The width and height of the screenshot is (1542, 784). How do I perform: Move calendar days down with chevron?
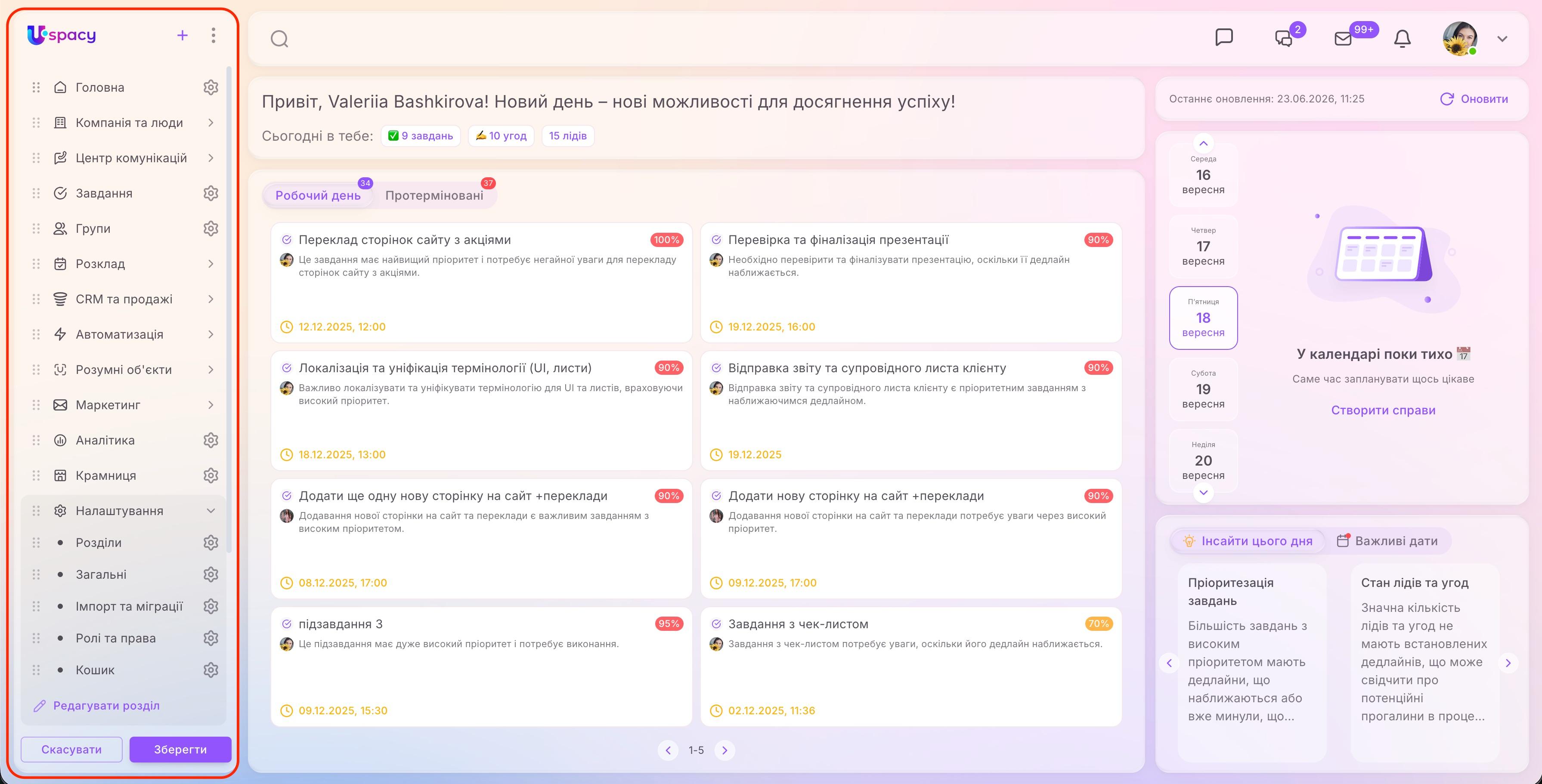(x=1203, y=493)
